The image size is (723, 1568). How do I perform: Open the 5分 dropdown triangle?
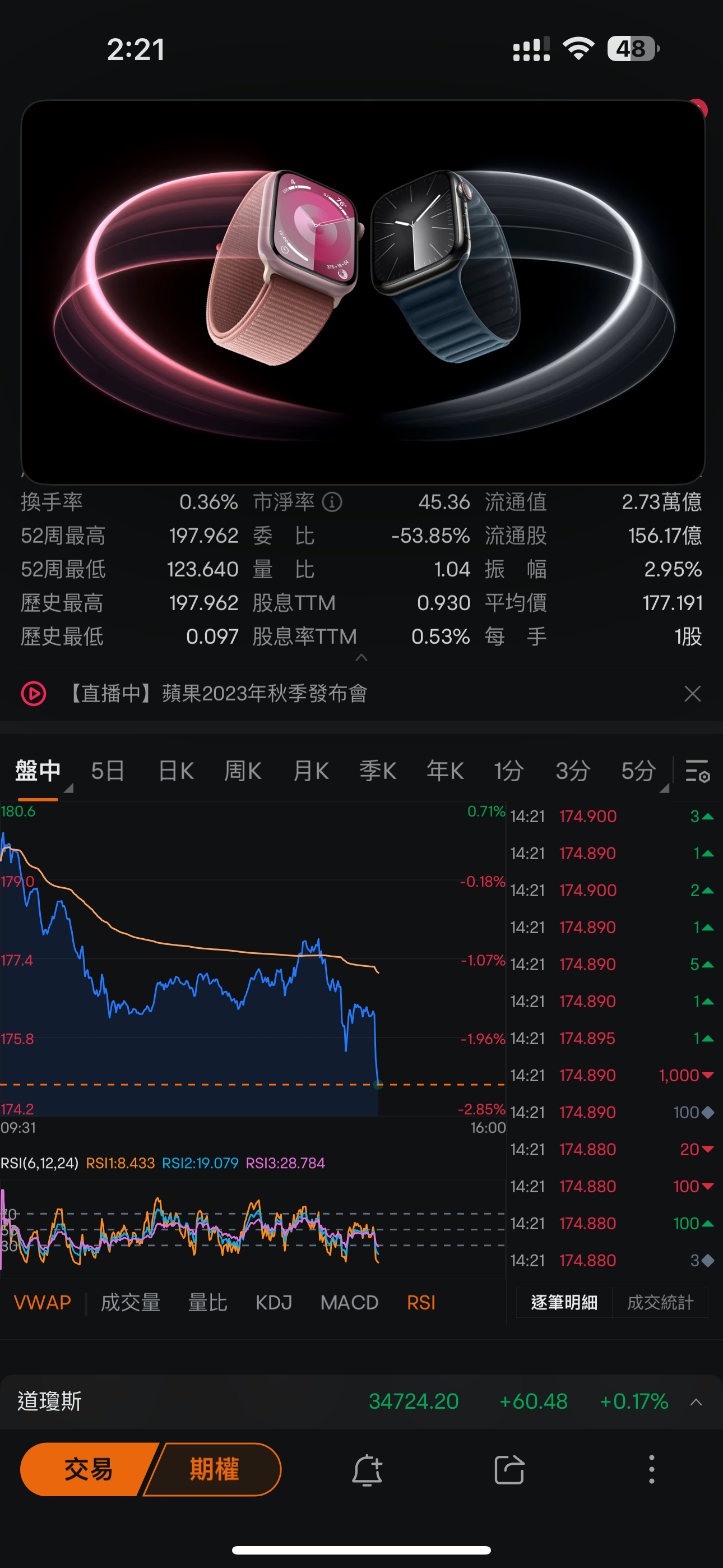click(x=664, y=788)
